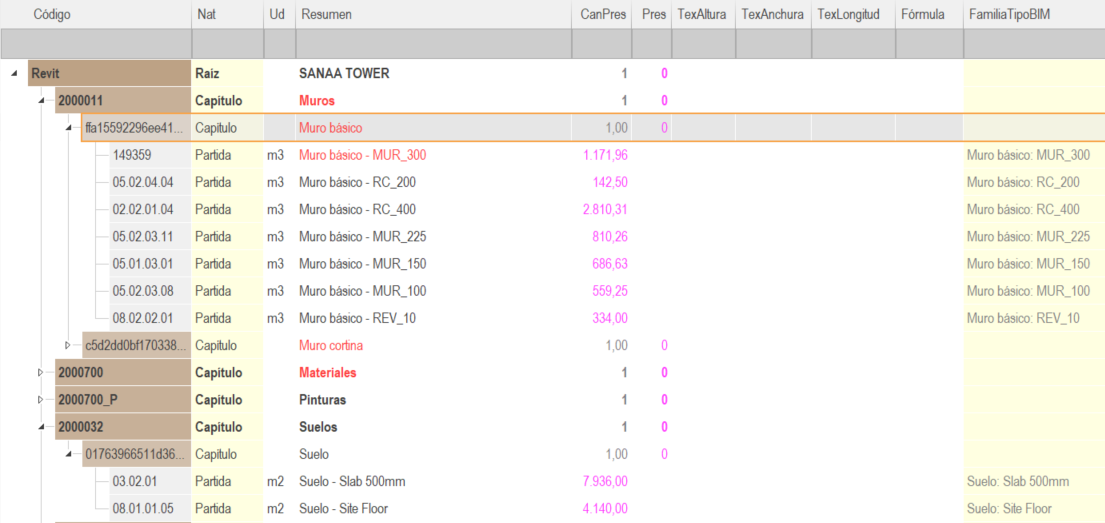Collapse chapter 2000011 Muros

42,101
